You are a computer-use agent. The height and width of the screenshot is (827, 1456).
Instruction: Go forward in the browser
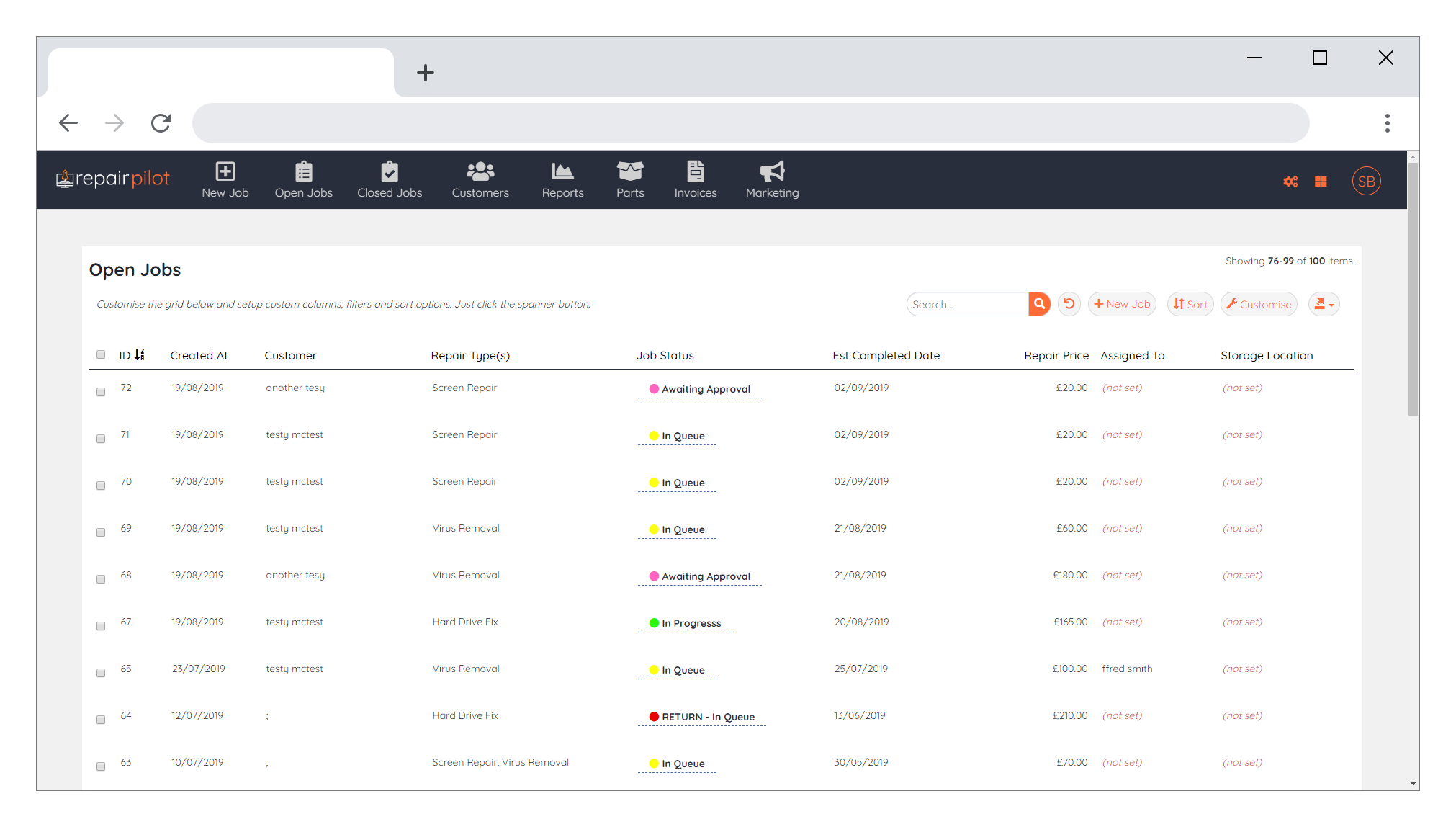[x=114, y=123]
